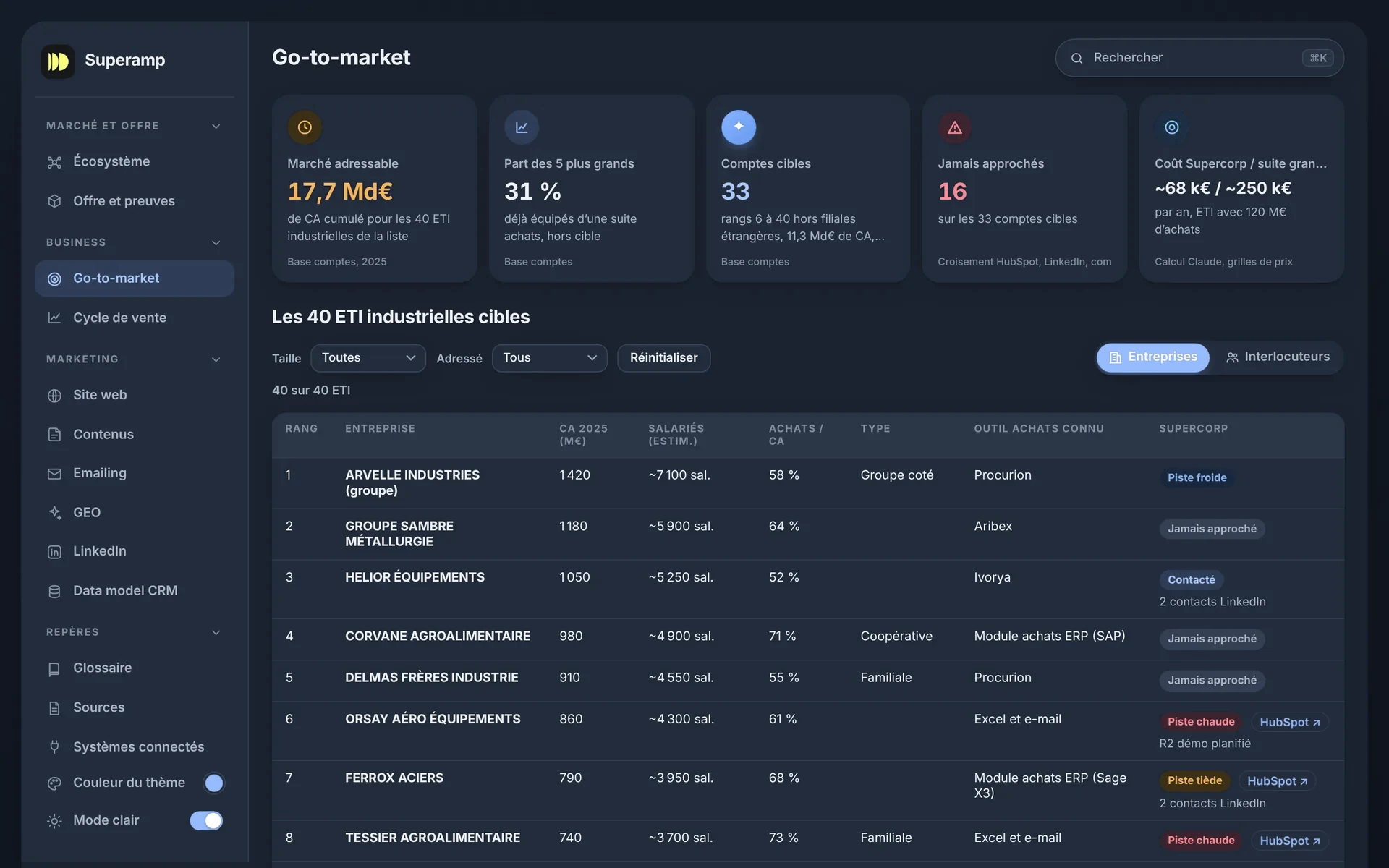Click the target icon on Coût Supercorp card

(1172, 127)
